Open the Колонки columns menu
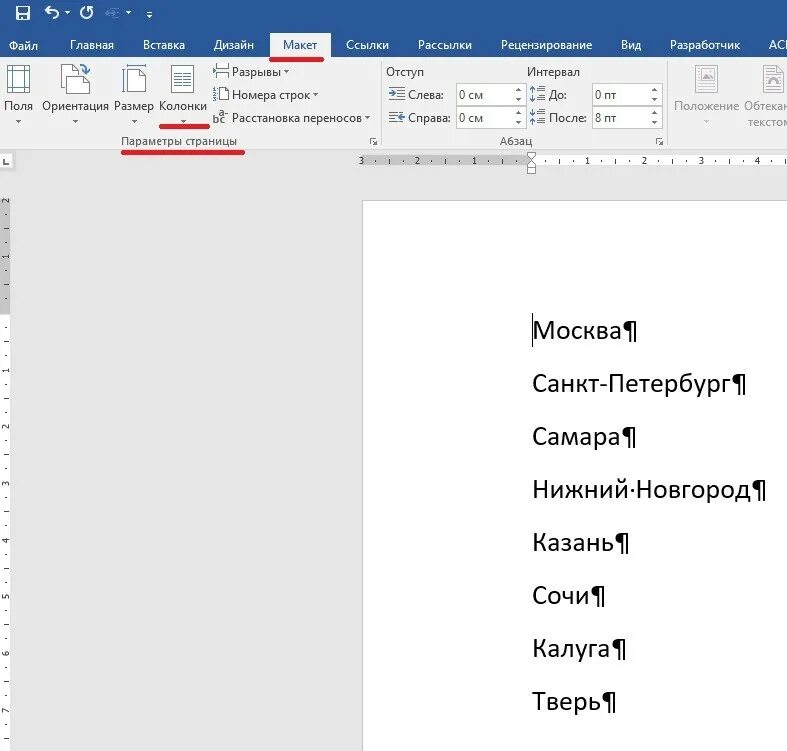 183,94
